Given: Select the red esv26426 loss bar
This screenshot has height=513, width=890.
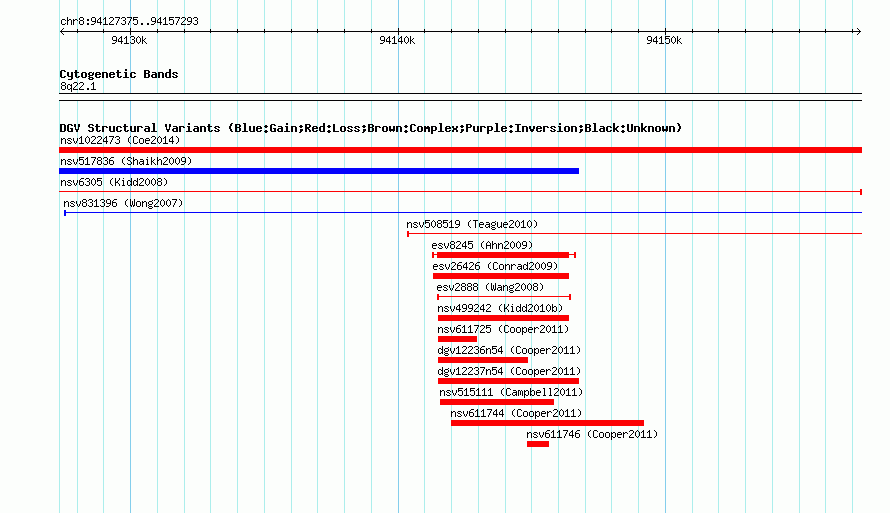Looking at the screenshot, I should (501, 276).
